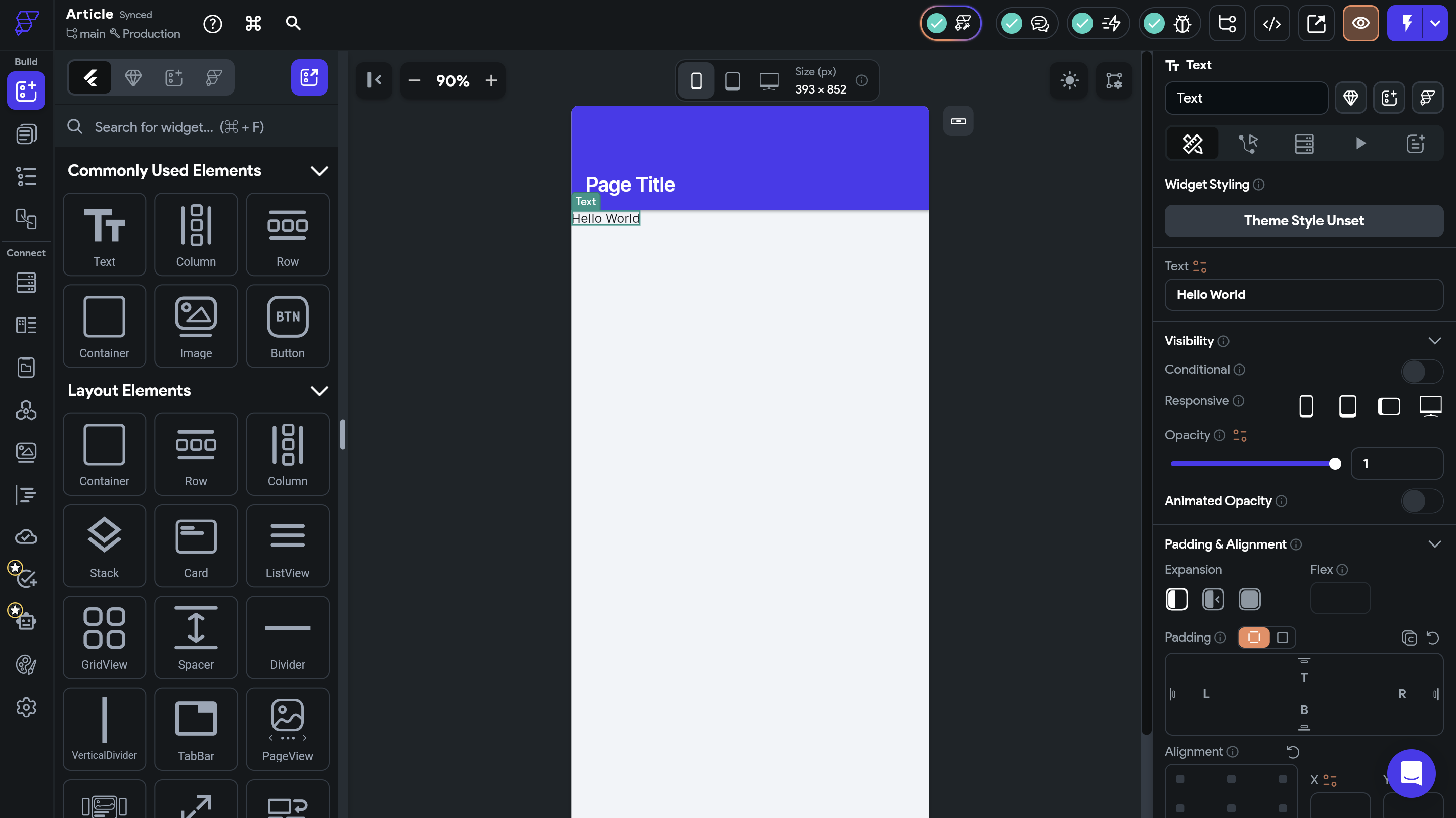Open the help question mark icon

[212, 24]
